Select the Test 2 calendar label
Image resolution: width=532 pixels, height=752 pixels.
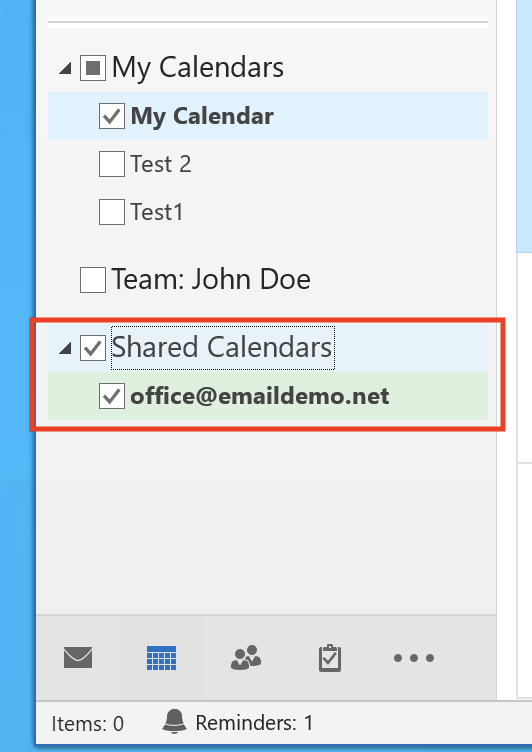click(161, 164)
